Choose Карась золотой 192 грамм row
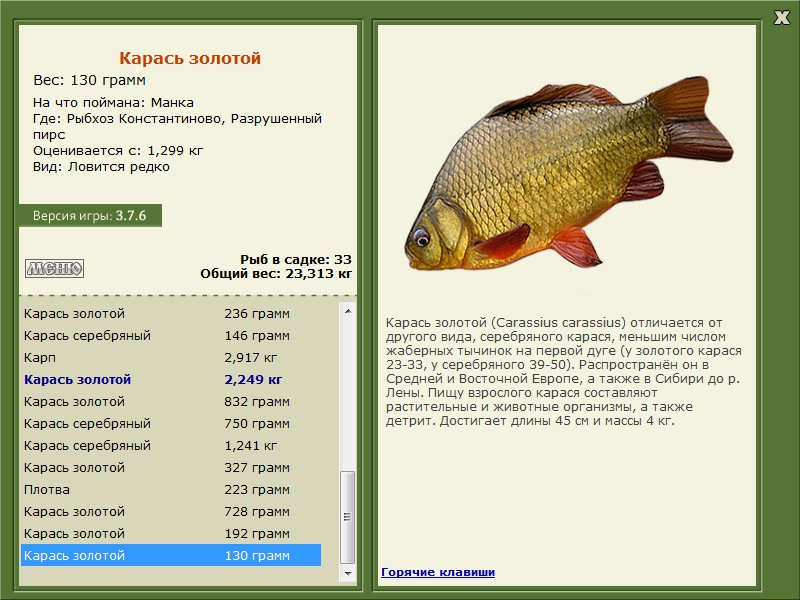 click(x=170, y=534)
